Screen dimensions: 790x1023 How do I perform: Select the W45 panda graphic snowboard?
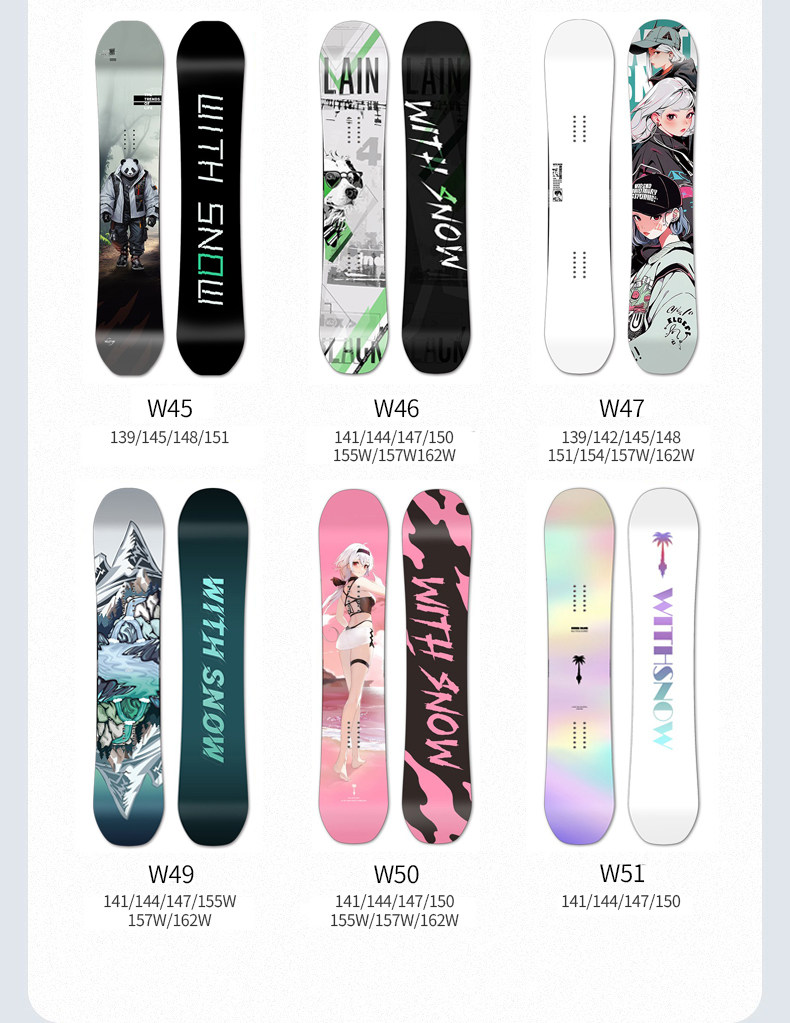pyautogui.click(x=129, y=198)
